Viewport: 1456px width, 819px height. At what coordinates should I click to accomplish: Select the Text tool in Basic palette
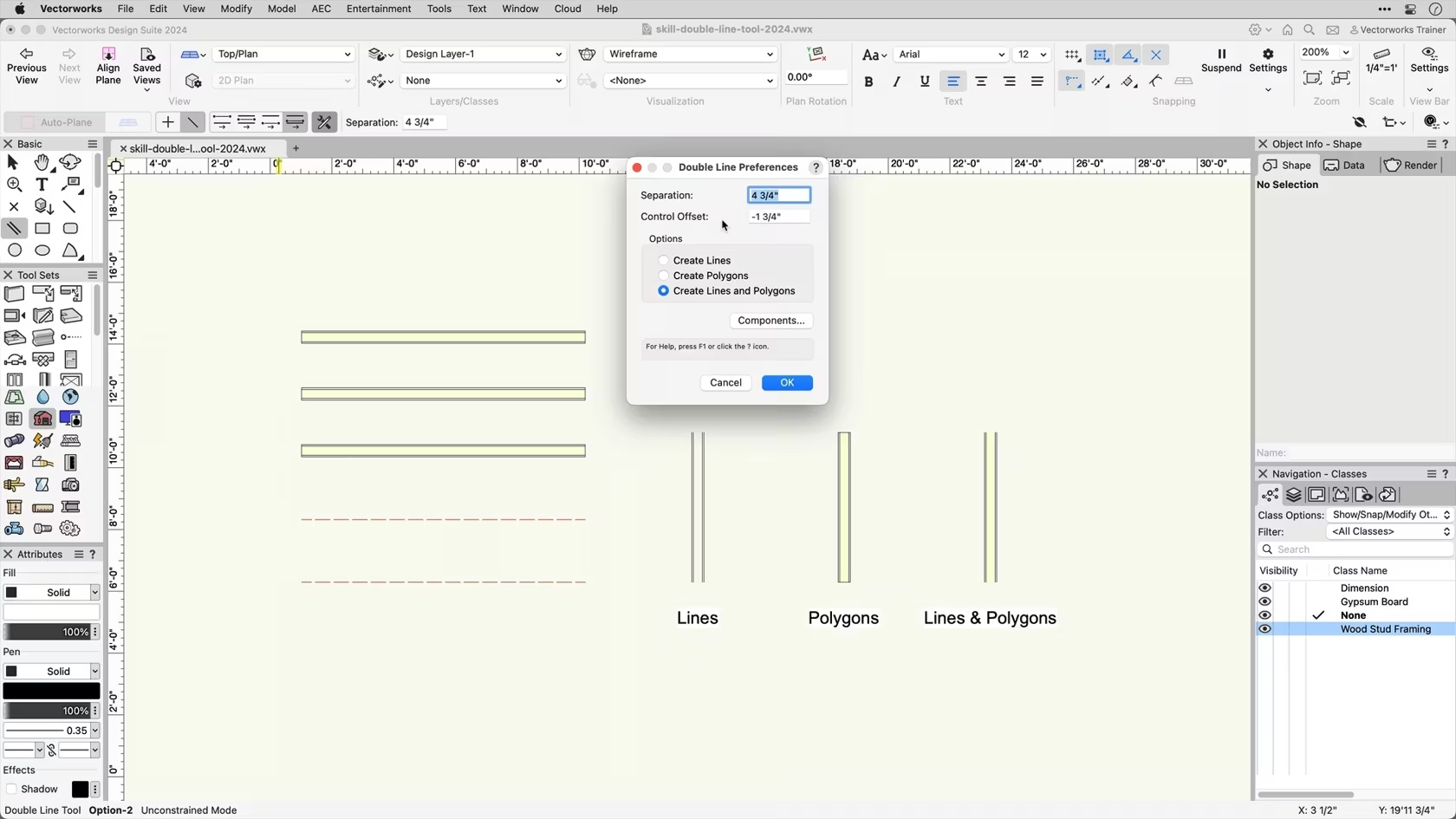(42, 184)
